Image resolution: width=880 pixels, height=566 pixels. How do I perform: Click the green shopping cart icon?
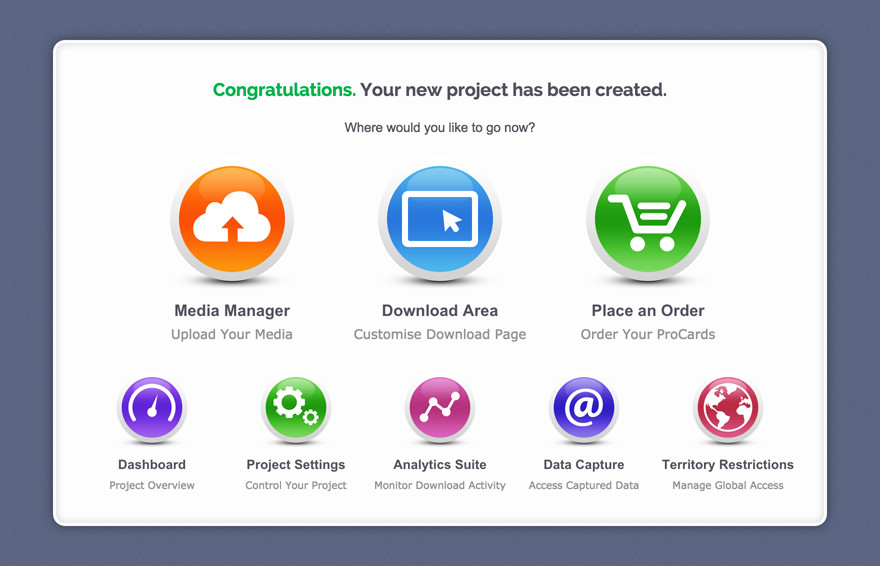coord(648,221)
